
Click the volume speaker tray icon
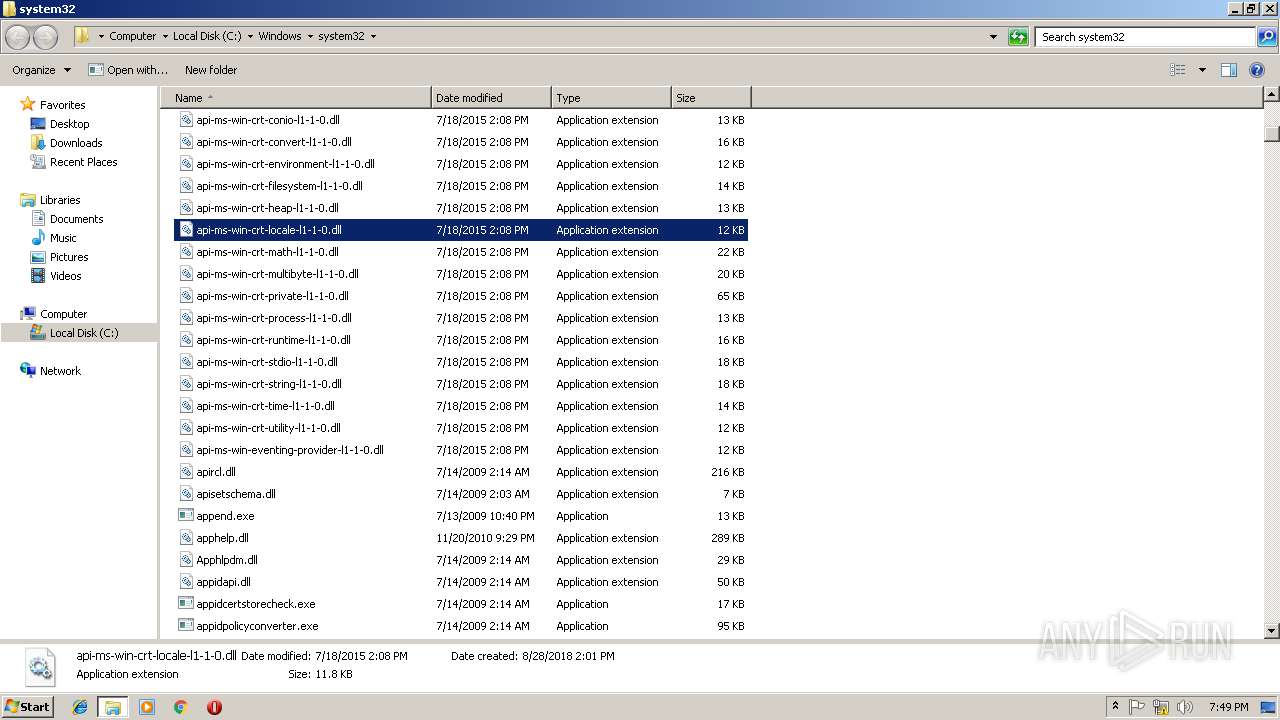1185,707
